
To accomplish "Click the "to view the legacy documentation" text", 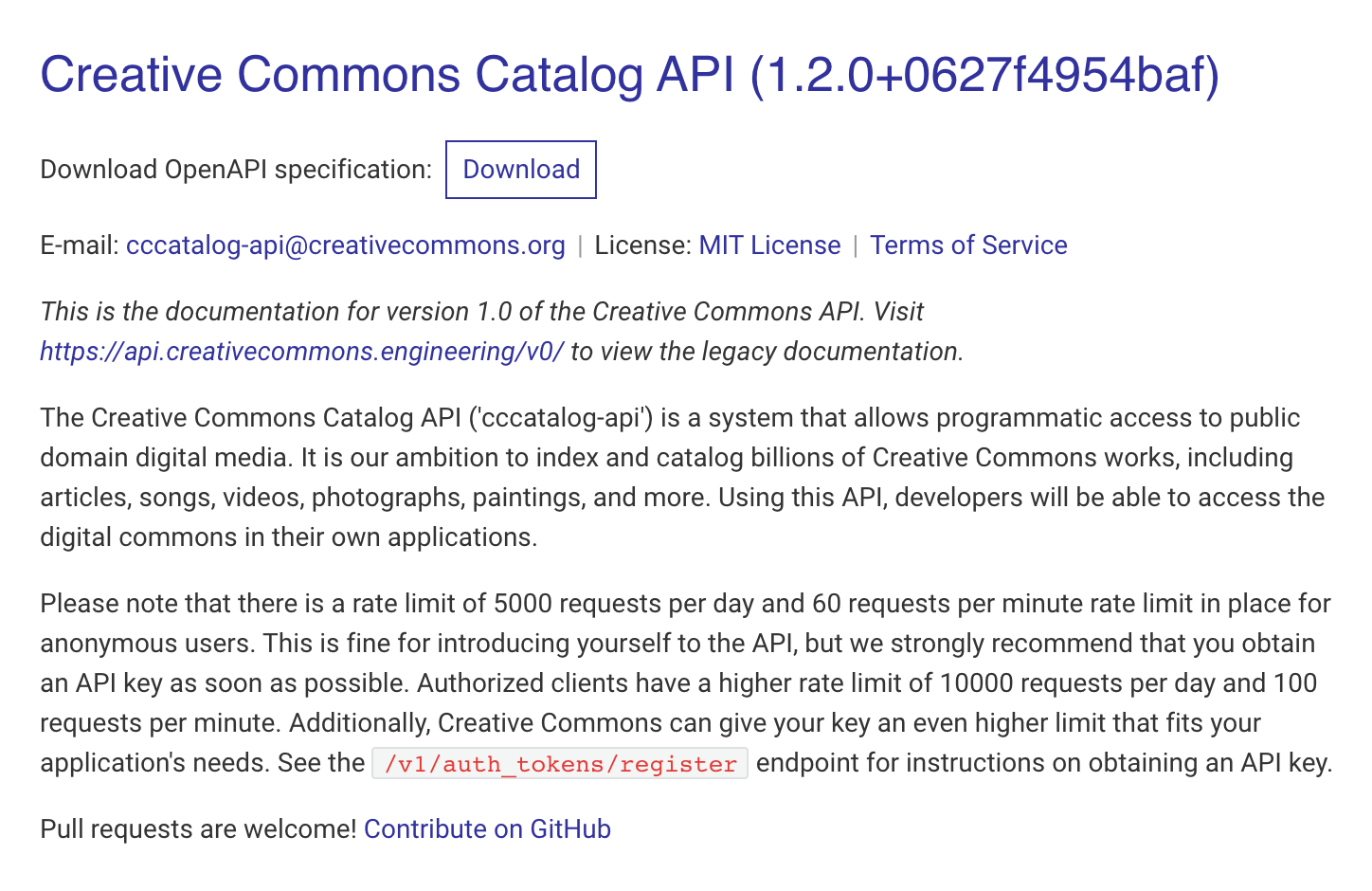I will [767, 352].
